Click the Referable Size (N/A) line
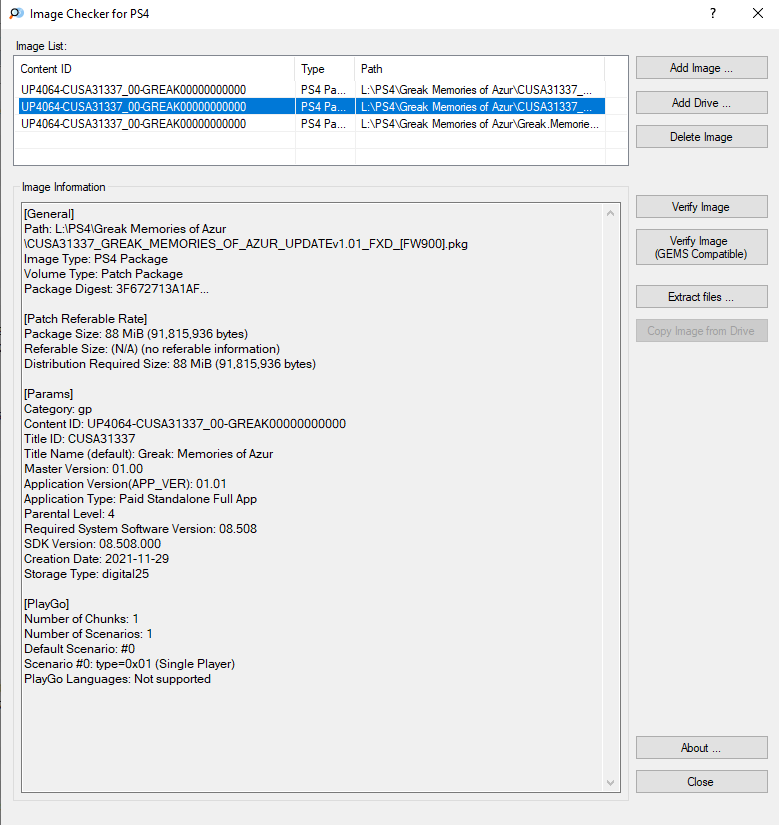Screen dimensions: 779x825 152,349
